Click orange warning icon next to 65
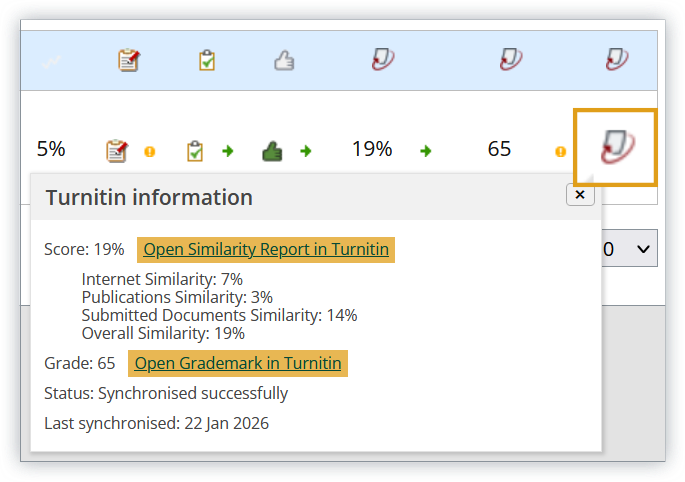Image resolution: width=685 pixels, height=482 pixels. 560,152
